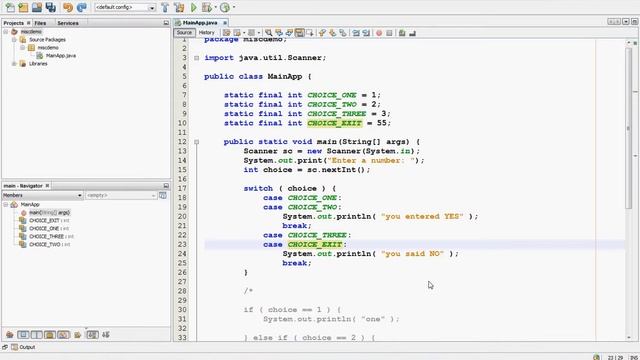
Task: Select the MainApp.java editor tab
Action: [200, 23]
